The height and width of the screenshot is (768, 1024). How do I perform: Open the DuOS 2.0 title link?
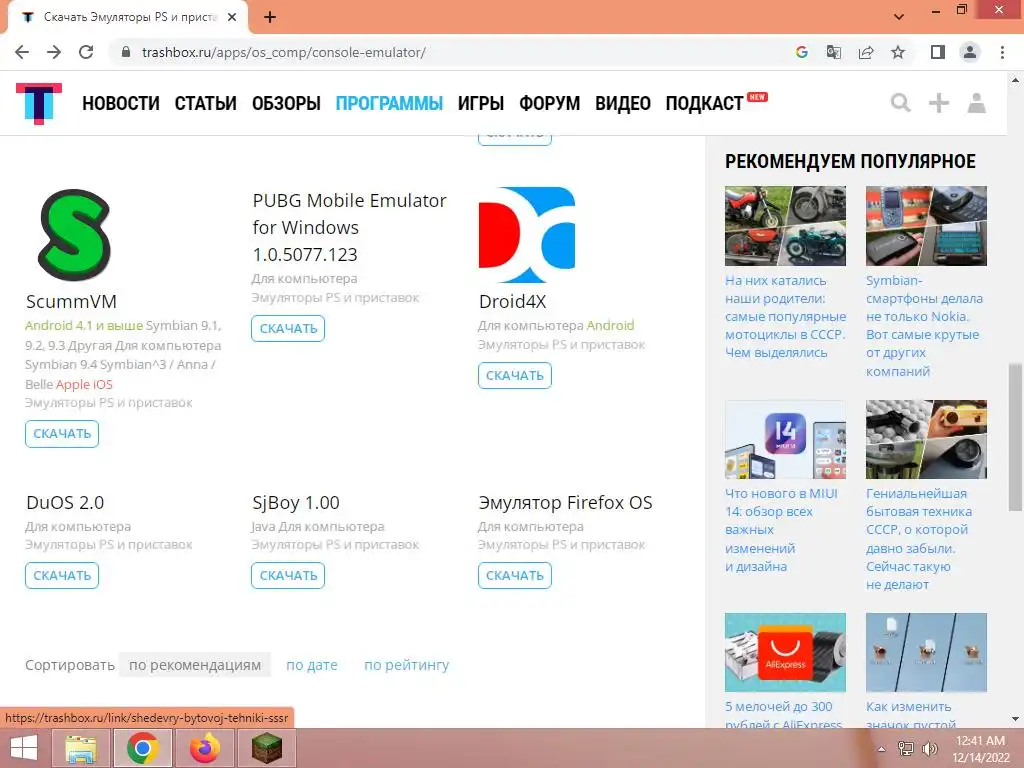[x=65, y=503]
